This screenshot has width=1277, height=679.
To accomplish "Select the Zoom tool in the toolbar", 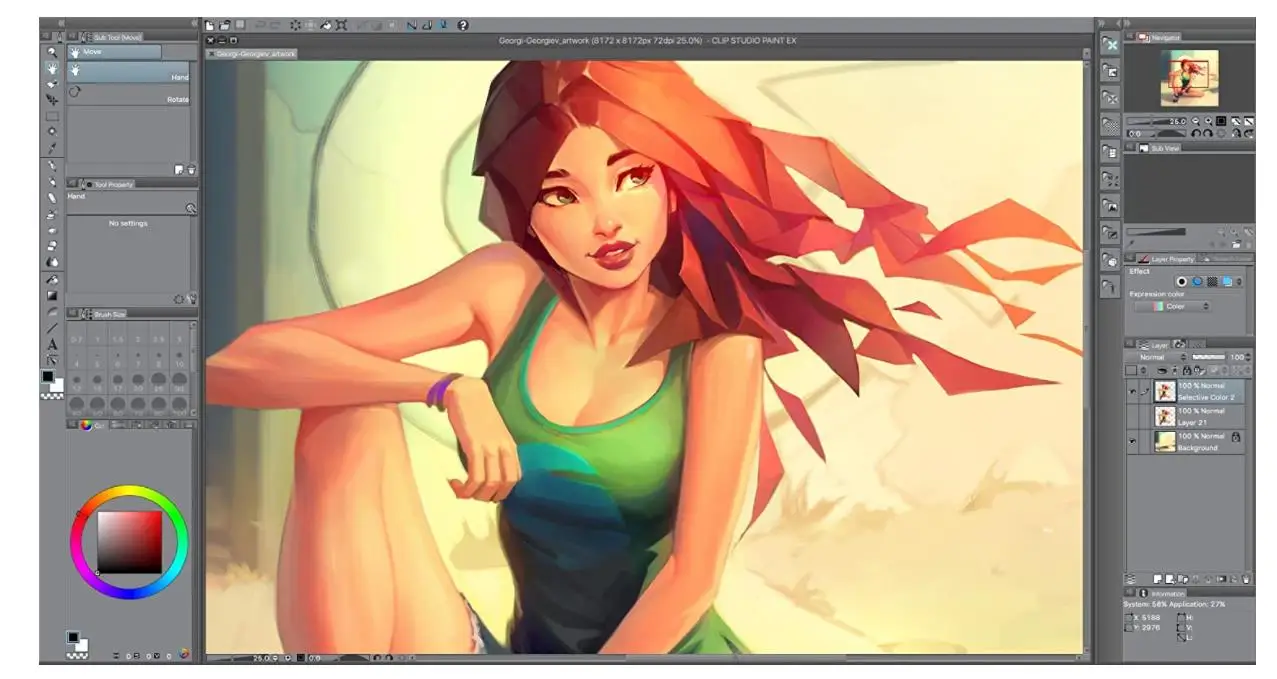I will tap(50, 50).
